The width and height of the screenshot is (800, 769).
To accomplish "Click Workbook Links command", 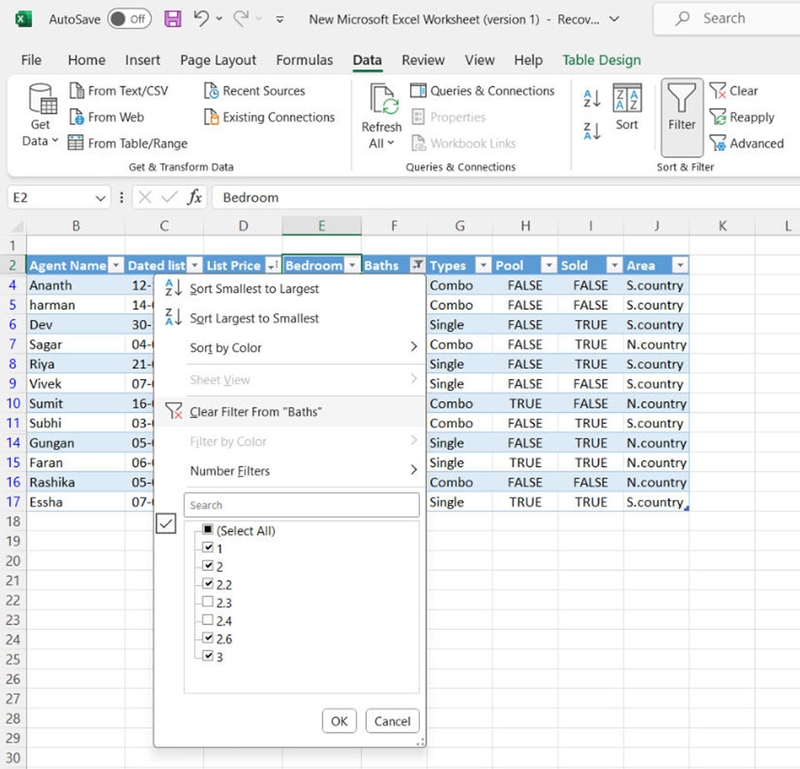I will click(x=464, y=143).
